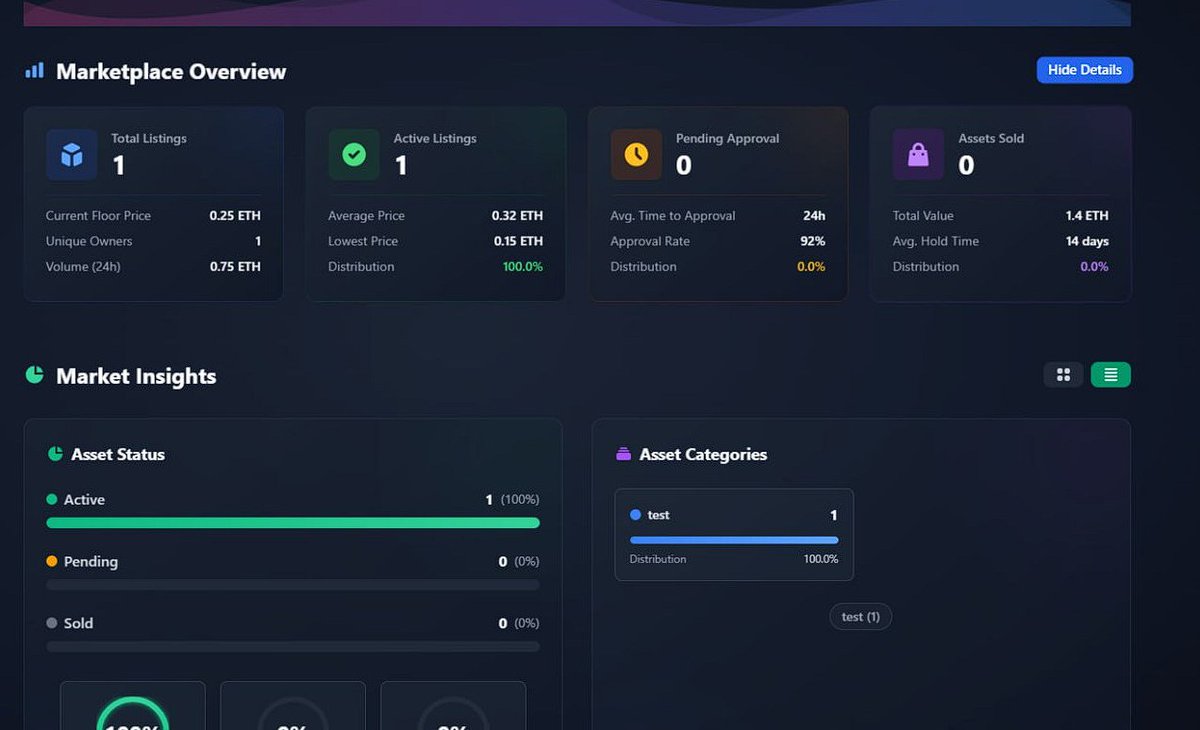Click the Pending Approval clock icon
This screenshot has width=1200, height=730.
coord(636,155)
